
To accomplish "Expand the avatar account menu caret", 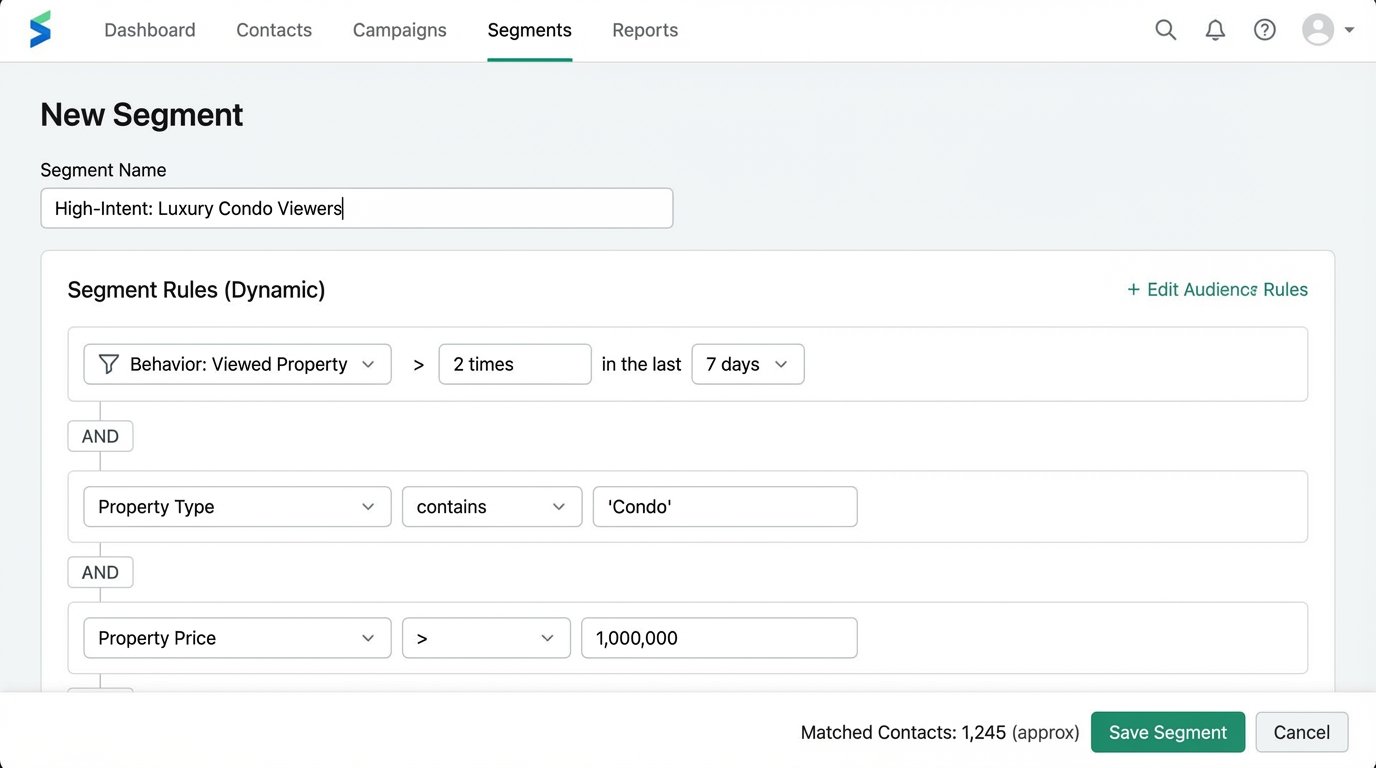I will click(1350, 30).
